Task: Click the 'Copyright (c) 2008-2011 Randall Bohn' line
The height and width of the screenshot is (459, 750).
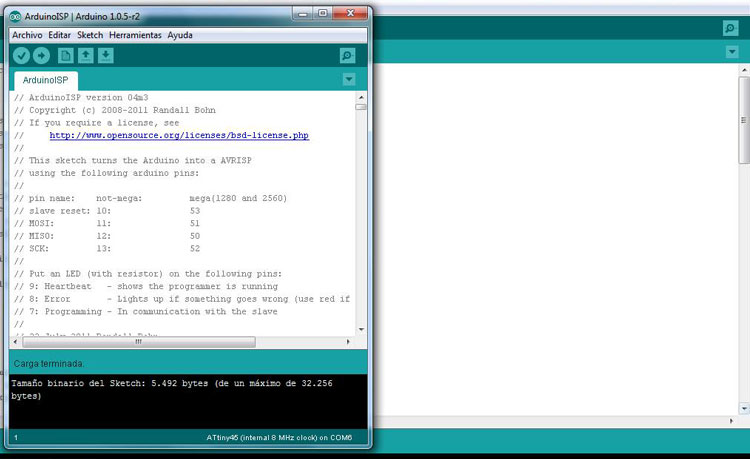Action: pos(115,110)
